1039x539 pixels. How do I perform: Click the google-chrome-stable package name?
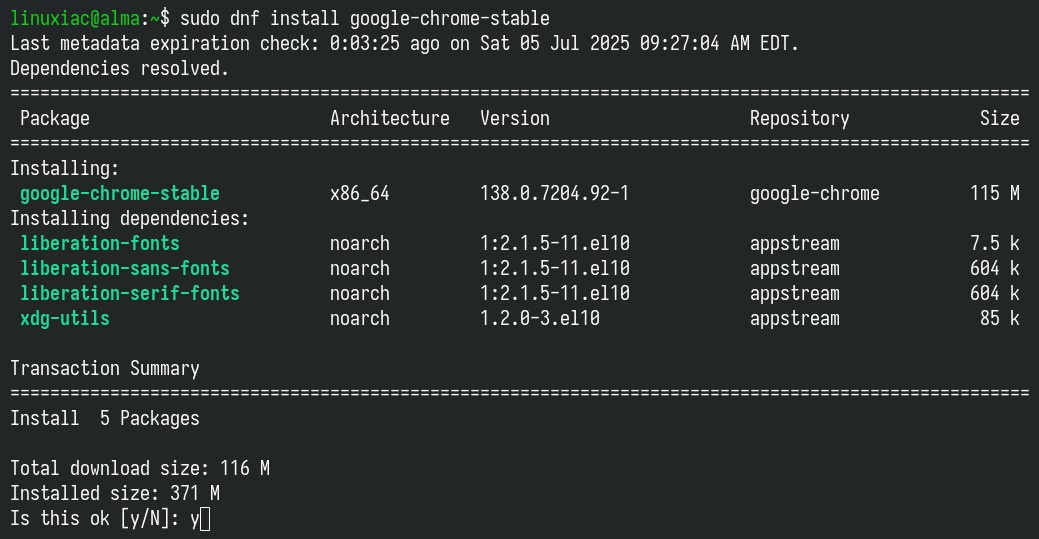coord(120,194)
